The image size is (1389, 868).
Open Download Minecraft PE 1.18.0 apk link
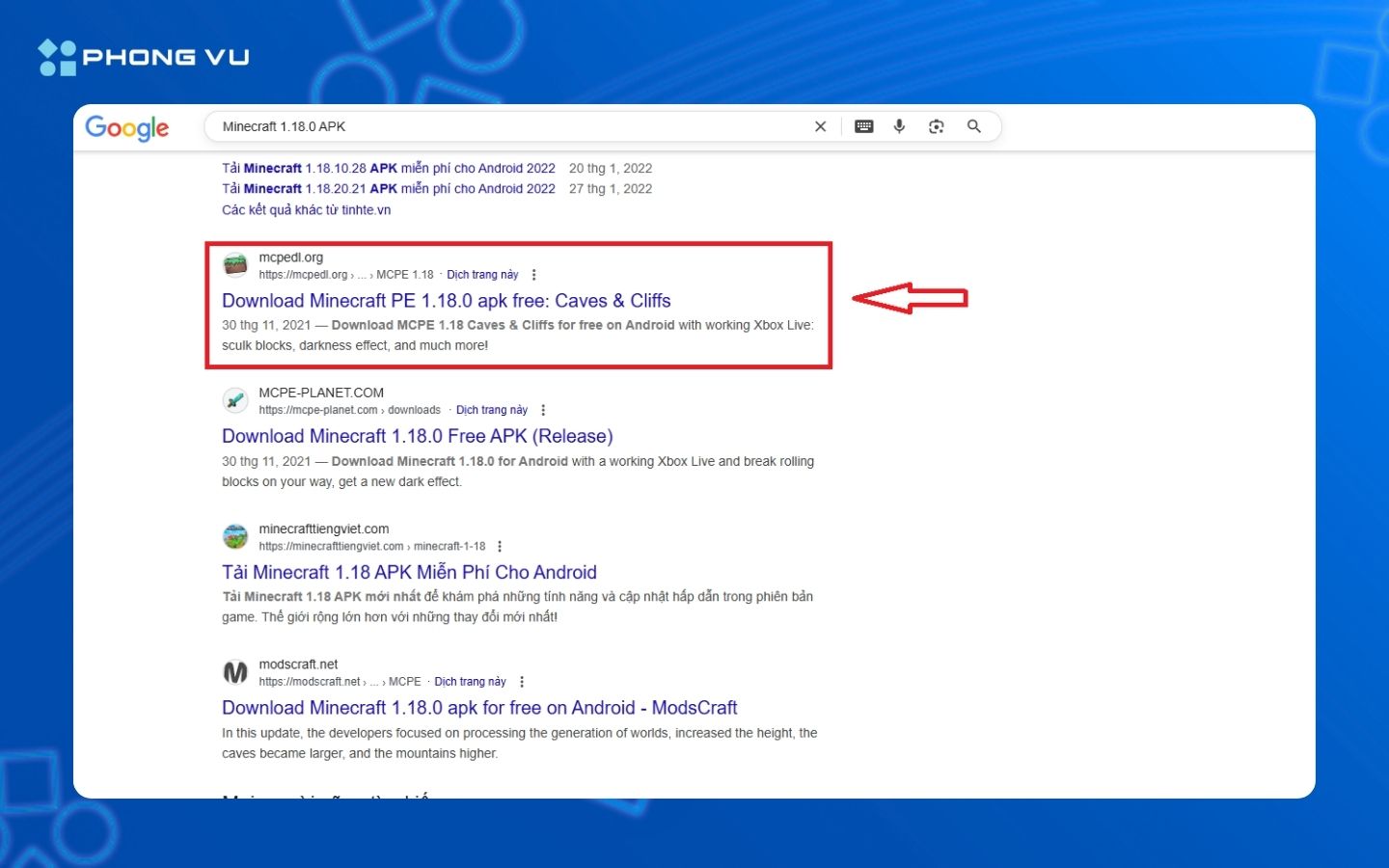(446, 301)
